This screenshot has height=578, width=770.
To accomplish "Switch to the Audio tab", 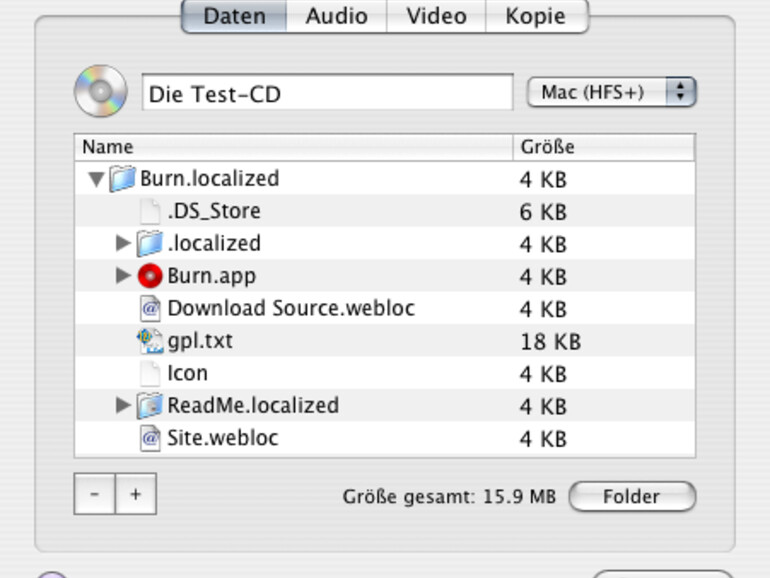I will click(x=336, y=16).
